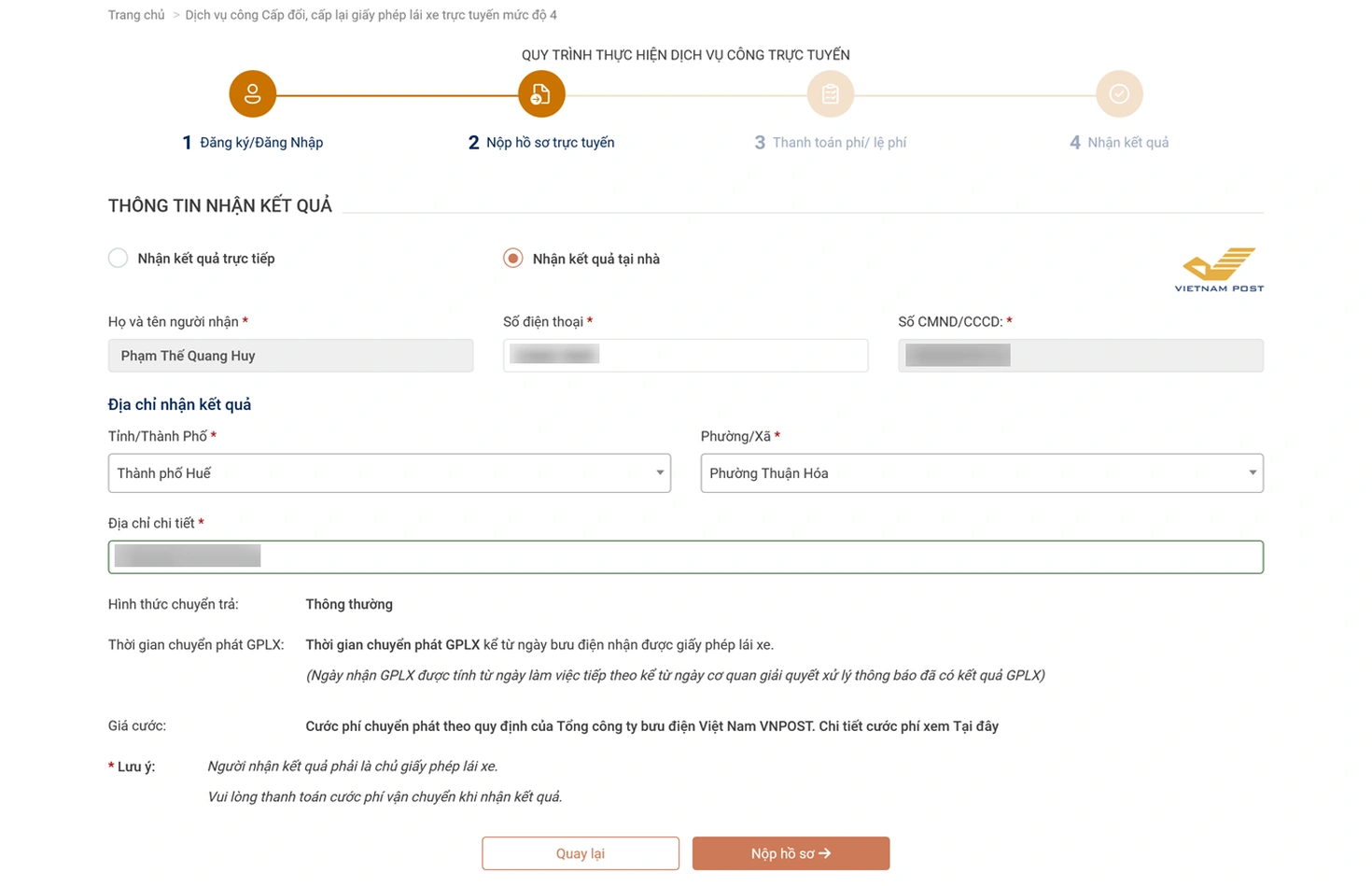Open the Tại đây shipping fee details link
The width and height of the screenshot is (1372, 886).
click(x=976, y=726)
